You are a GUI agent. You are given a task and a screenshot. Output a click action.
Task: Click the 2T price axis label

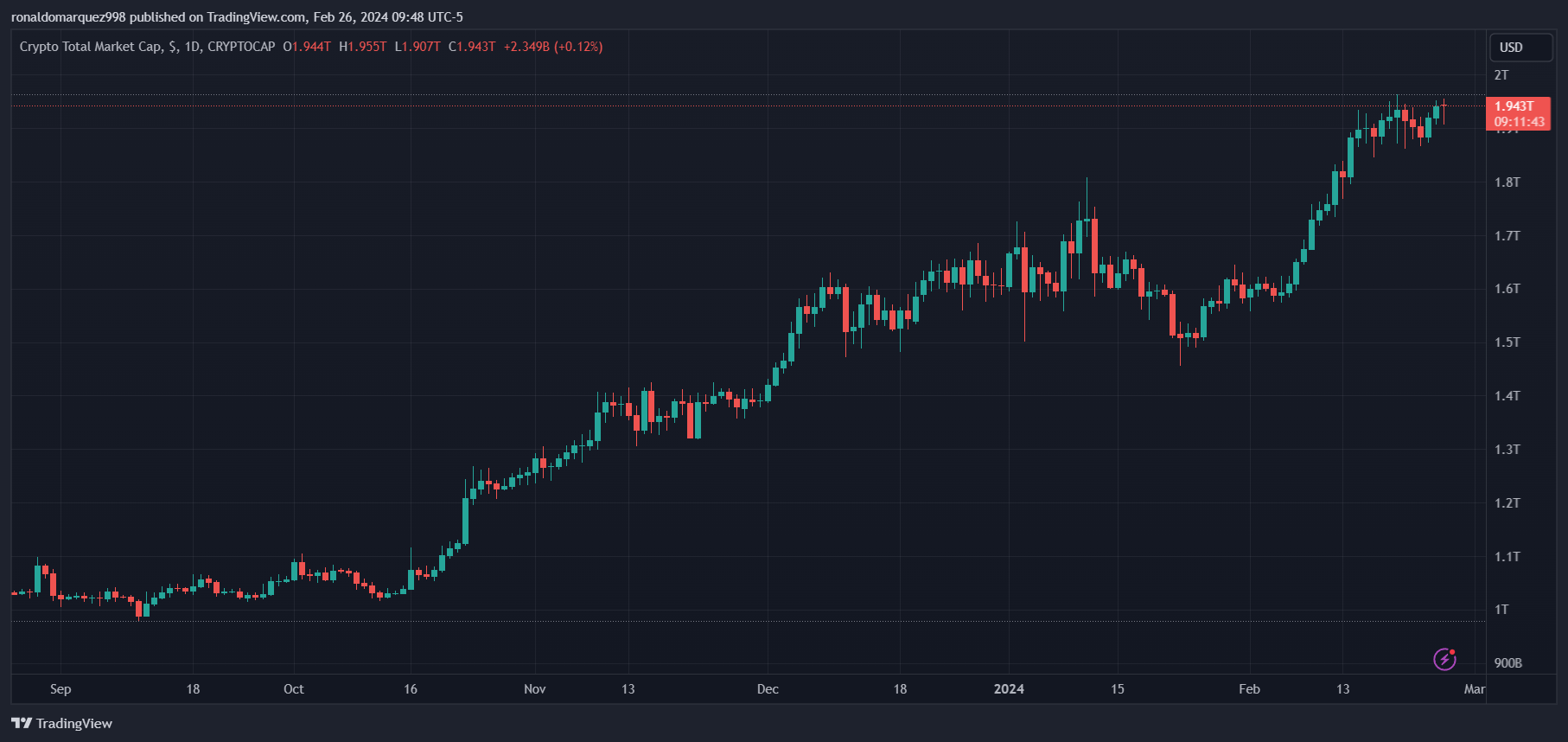pyautogui.click(x=1501, y=75)
